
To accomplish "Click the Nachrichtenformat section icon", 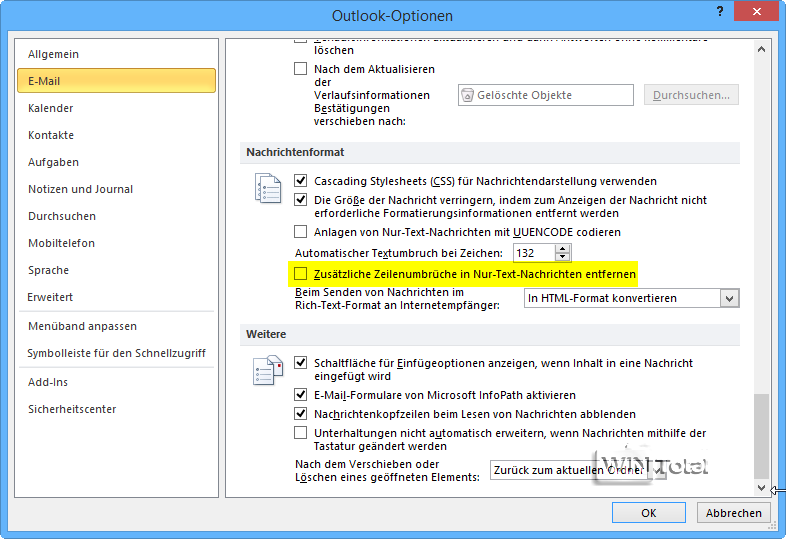I will (x=268, y=189).
